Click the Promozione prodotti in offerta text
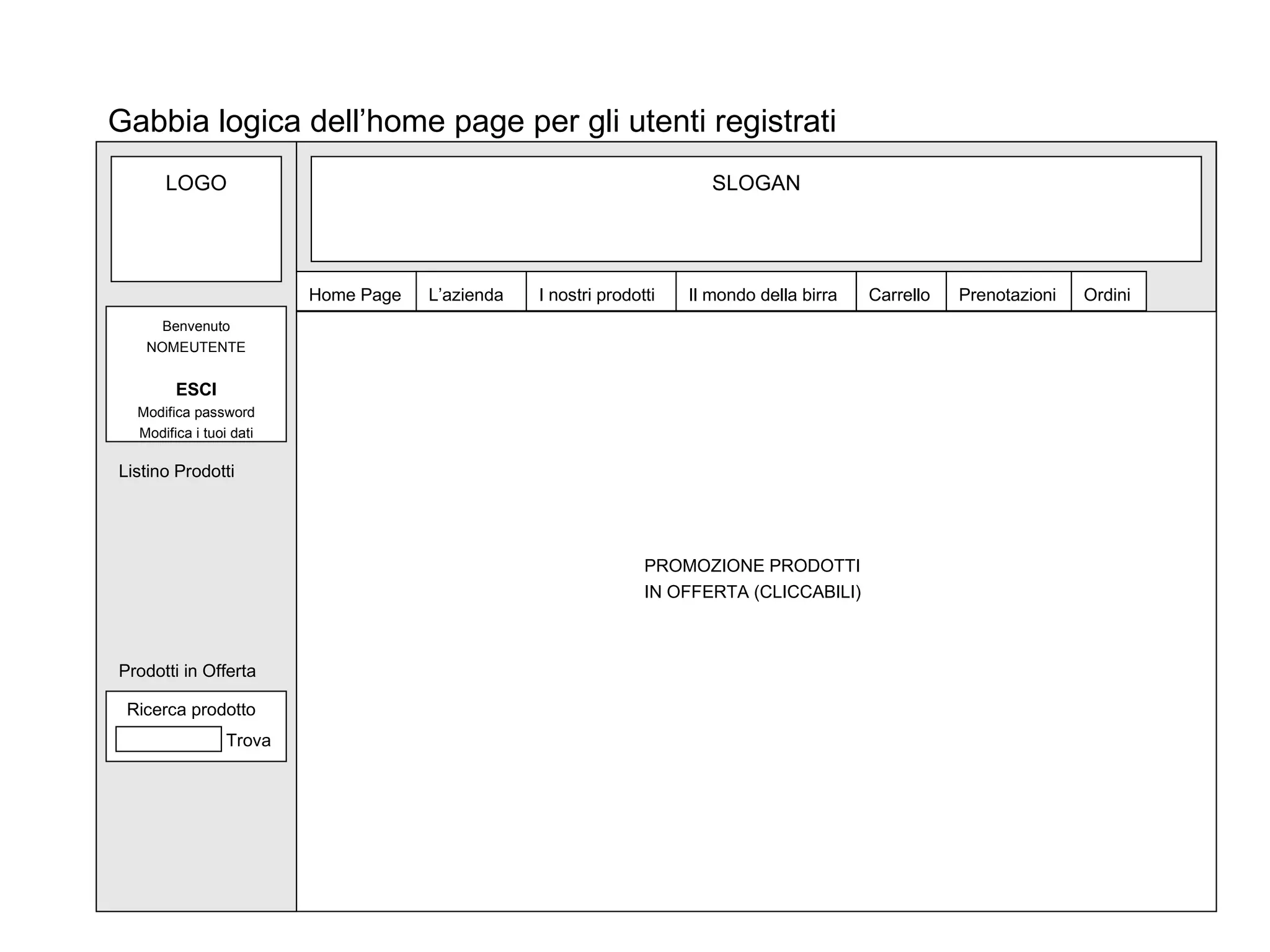The image size is (1270, 952). coord(752,578)
